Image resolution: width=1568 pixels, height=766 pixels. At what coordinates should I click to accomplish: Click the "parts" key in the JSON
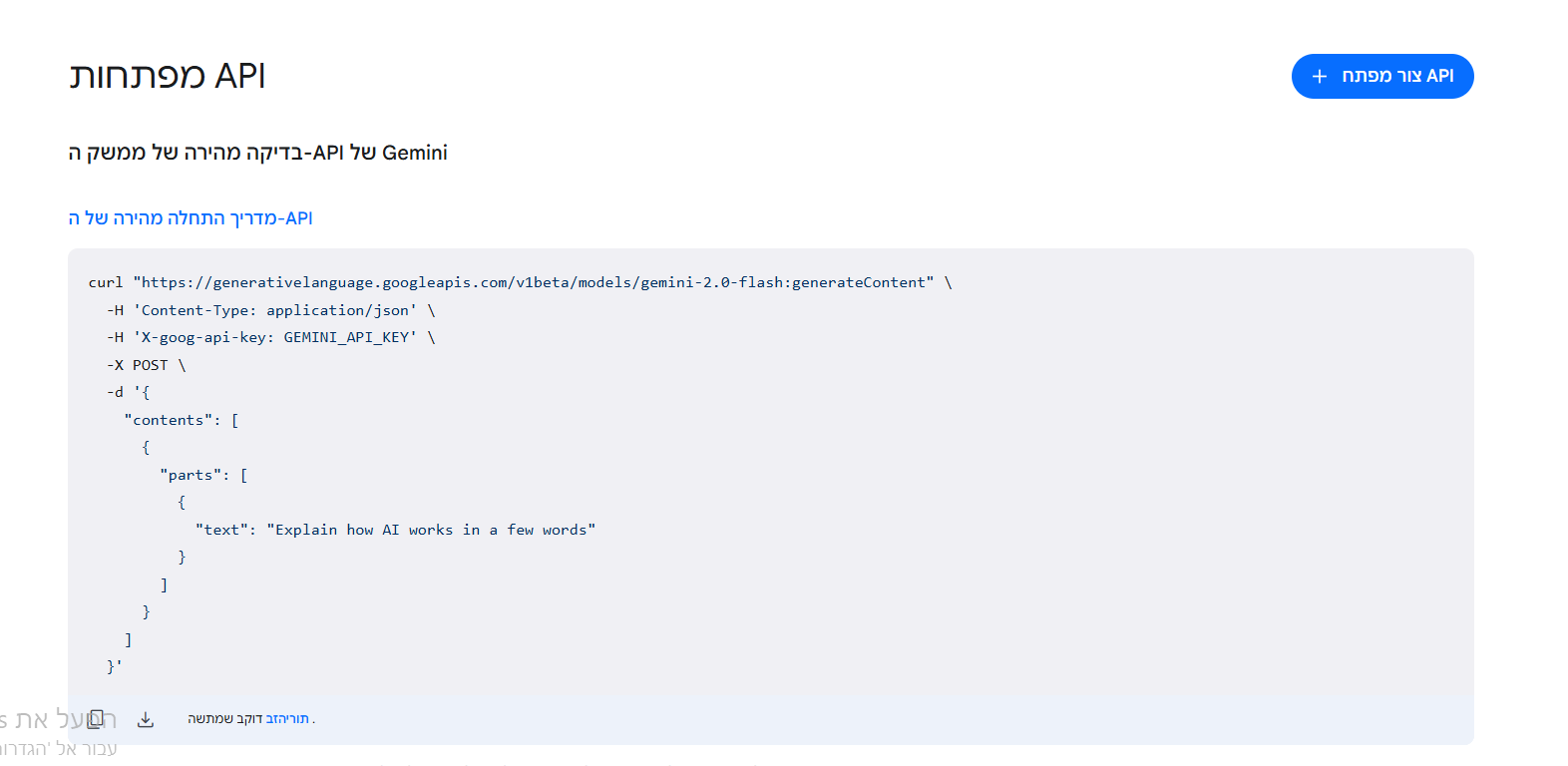[x=195, y=476]
